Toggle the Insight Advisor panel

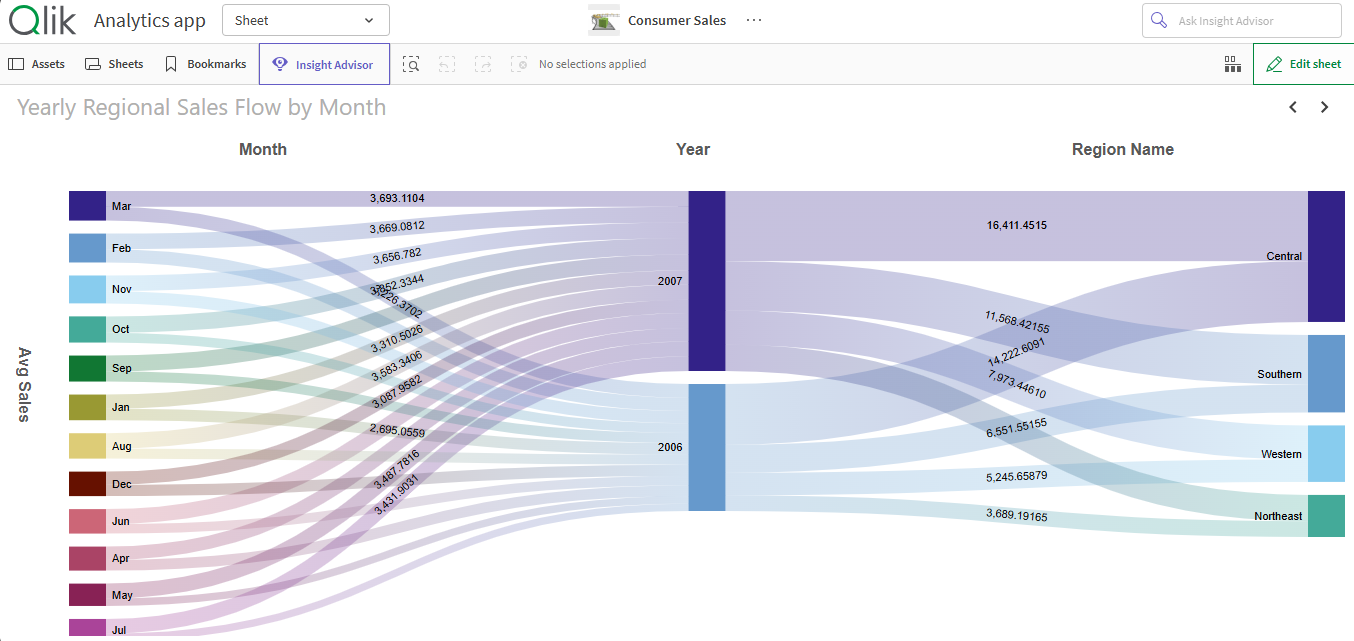coord(324,65)
